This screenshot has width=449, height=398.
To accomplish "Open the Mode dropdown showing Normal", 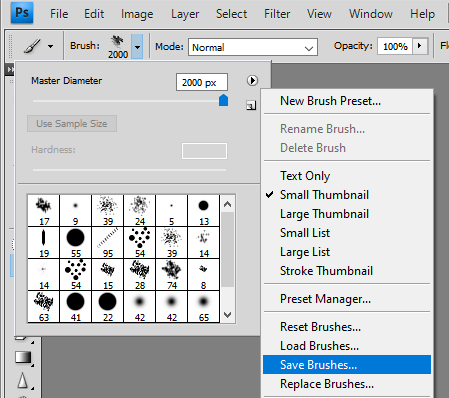I will [253, 47].
